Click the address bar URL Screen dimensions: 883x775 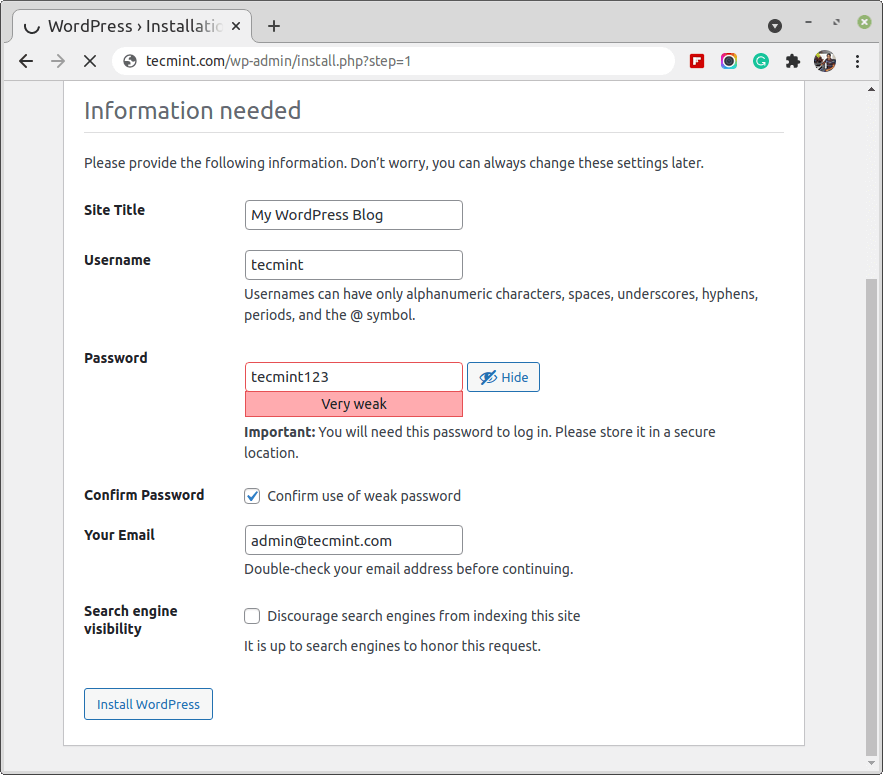(278, 61)
